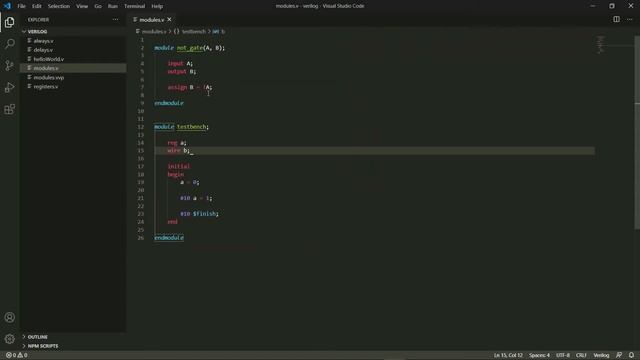Open Run and Debug view icon
The height and width of the screenshot is (360, 640).
click(x=9, y=87)
